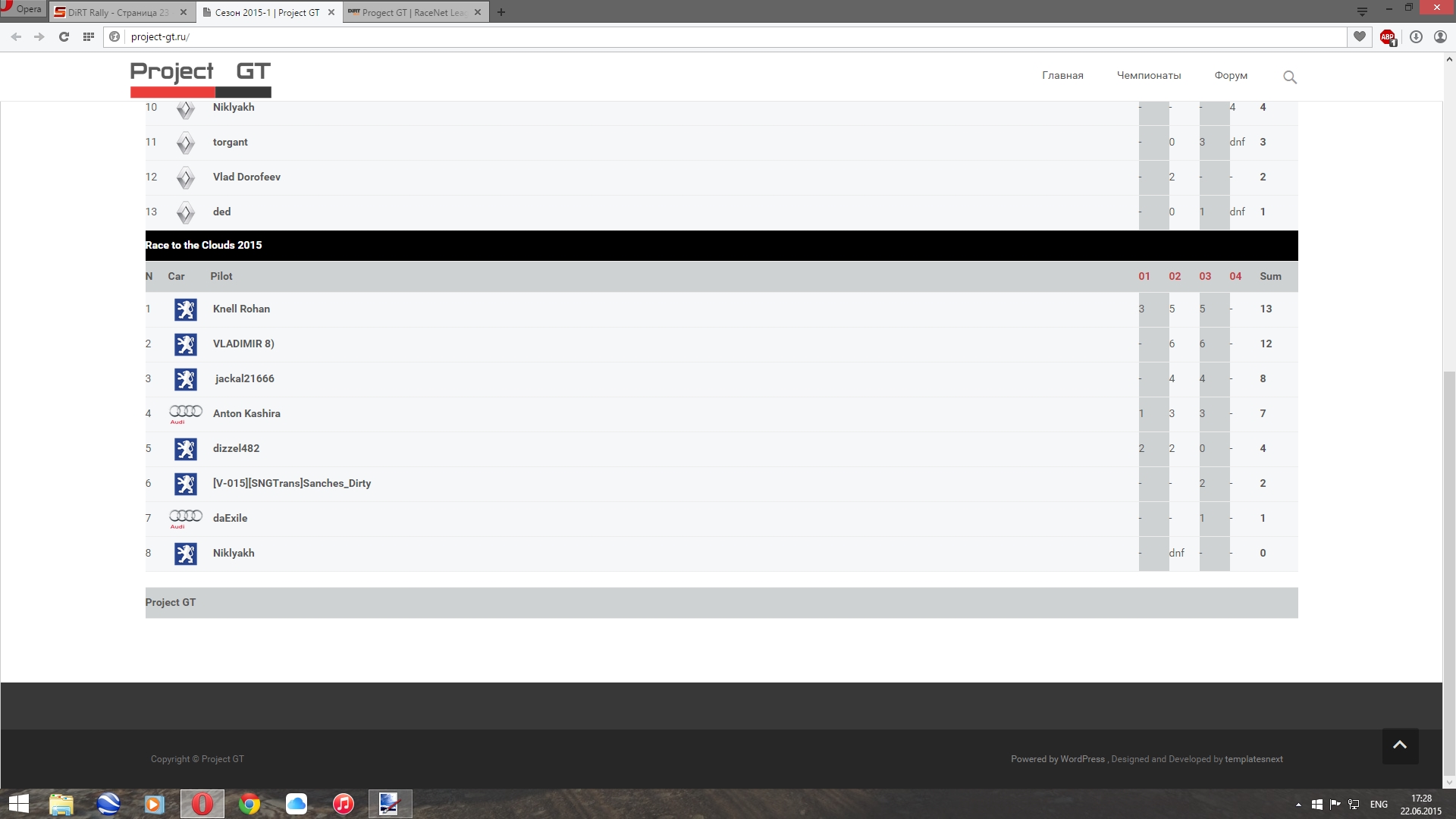Screen dimensions: 1456x819
Task: Click the heart bookmark icon
Action: tap(1359, 36)
